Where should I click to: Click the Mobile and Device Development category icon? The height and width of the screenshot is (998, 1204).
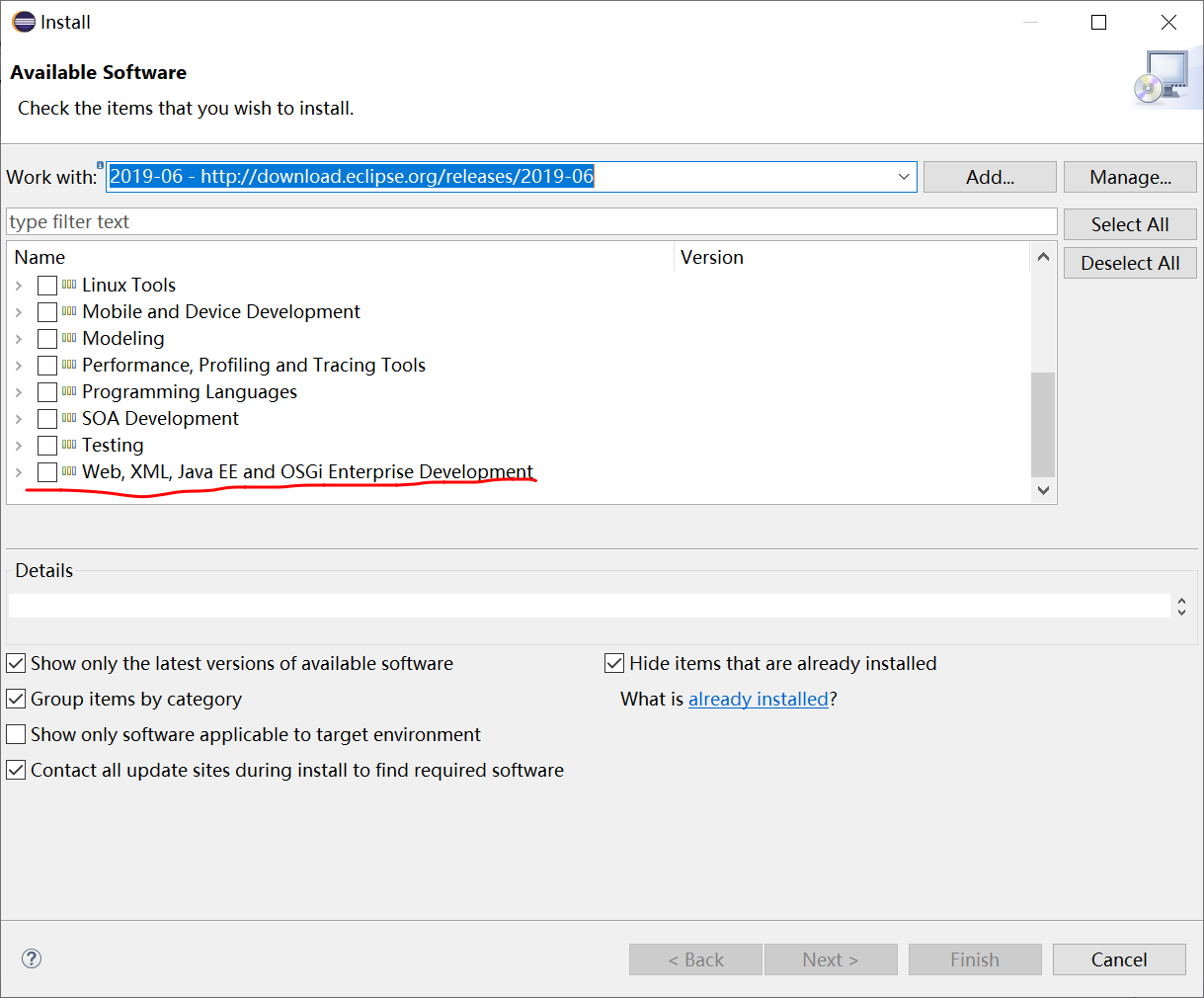(69, 311)
